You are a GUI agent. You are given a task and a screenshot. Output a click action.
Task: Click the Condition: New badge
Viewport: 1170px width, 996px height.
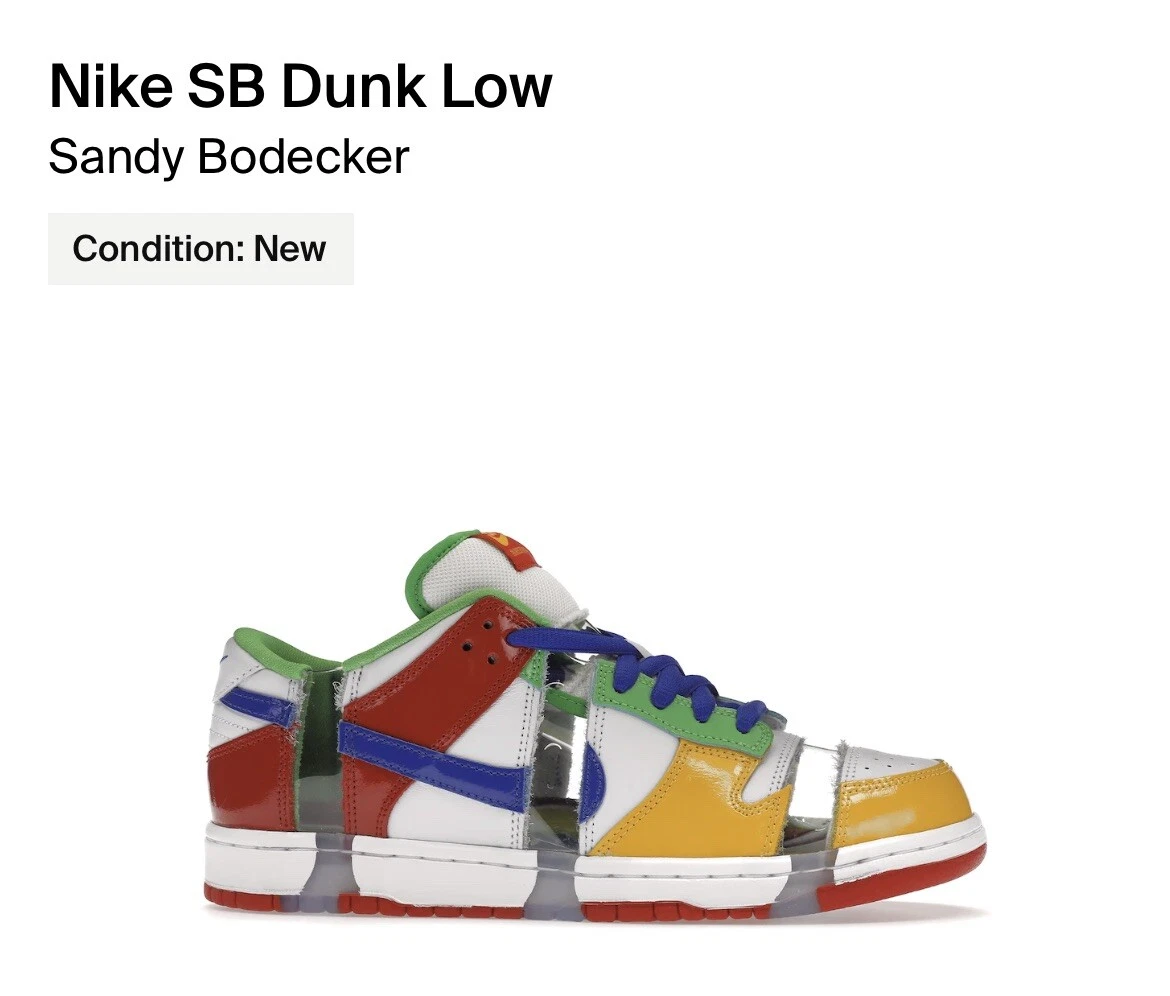tap(201, 248)
